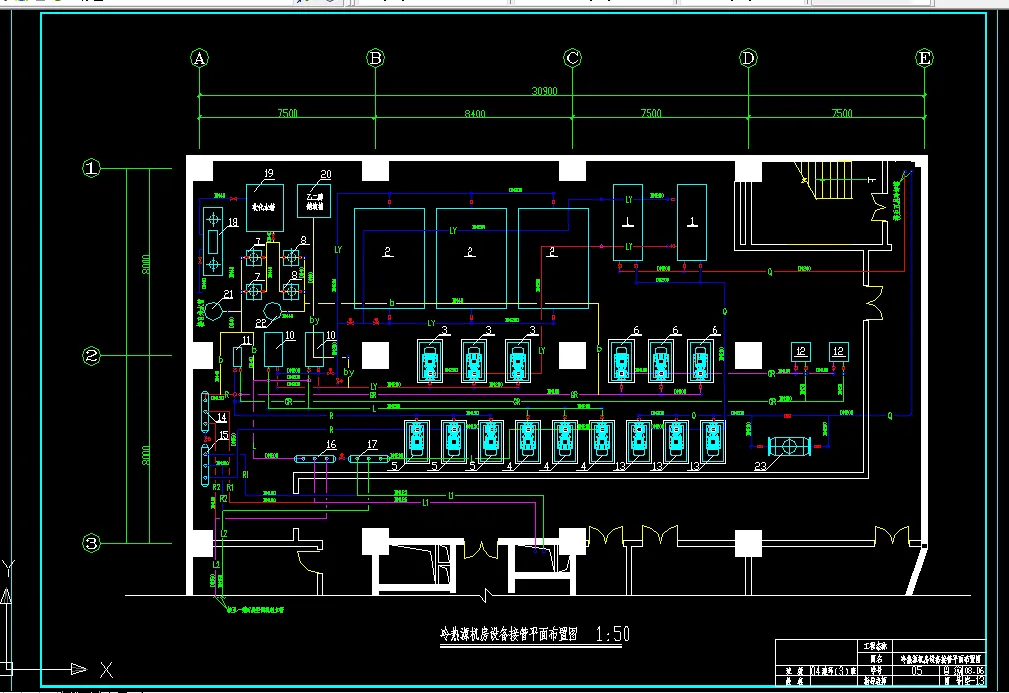
Task: Select the circular tank symbol labeled 22
Action: (272, 311)
